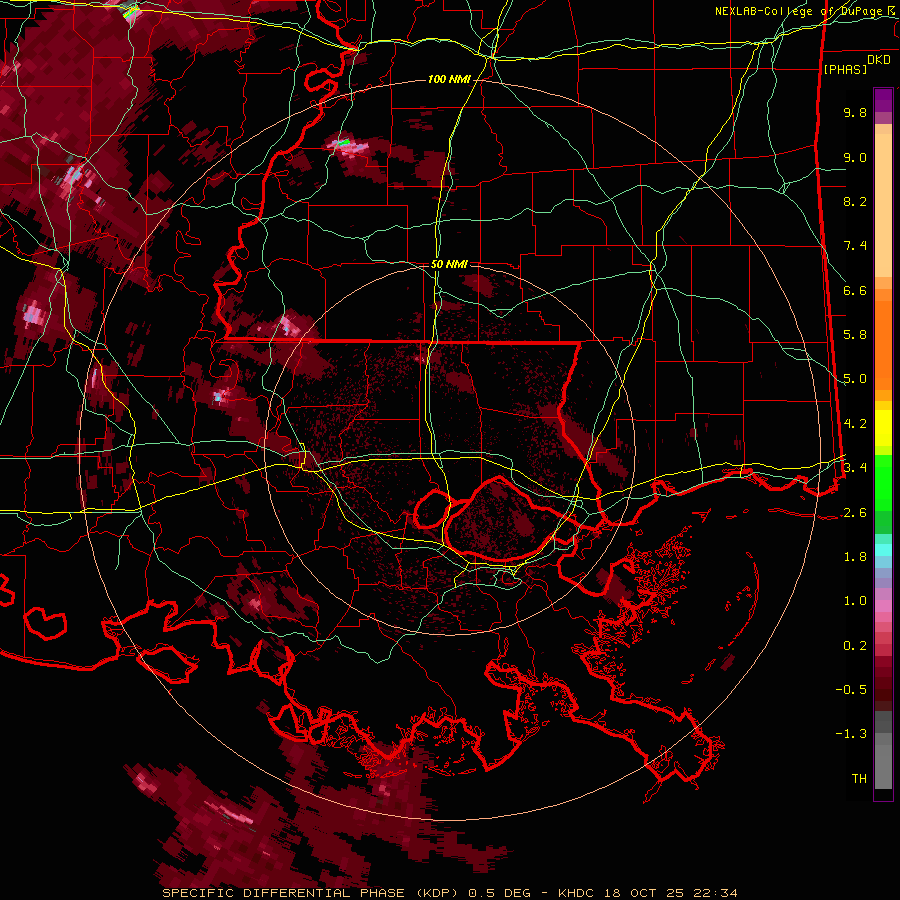The width and height of the screenshot is (900, 900).
Task: Select the 1.0 scale value
Action: point(855,601)
